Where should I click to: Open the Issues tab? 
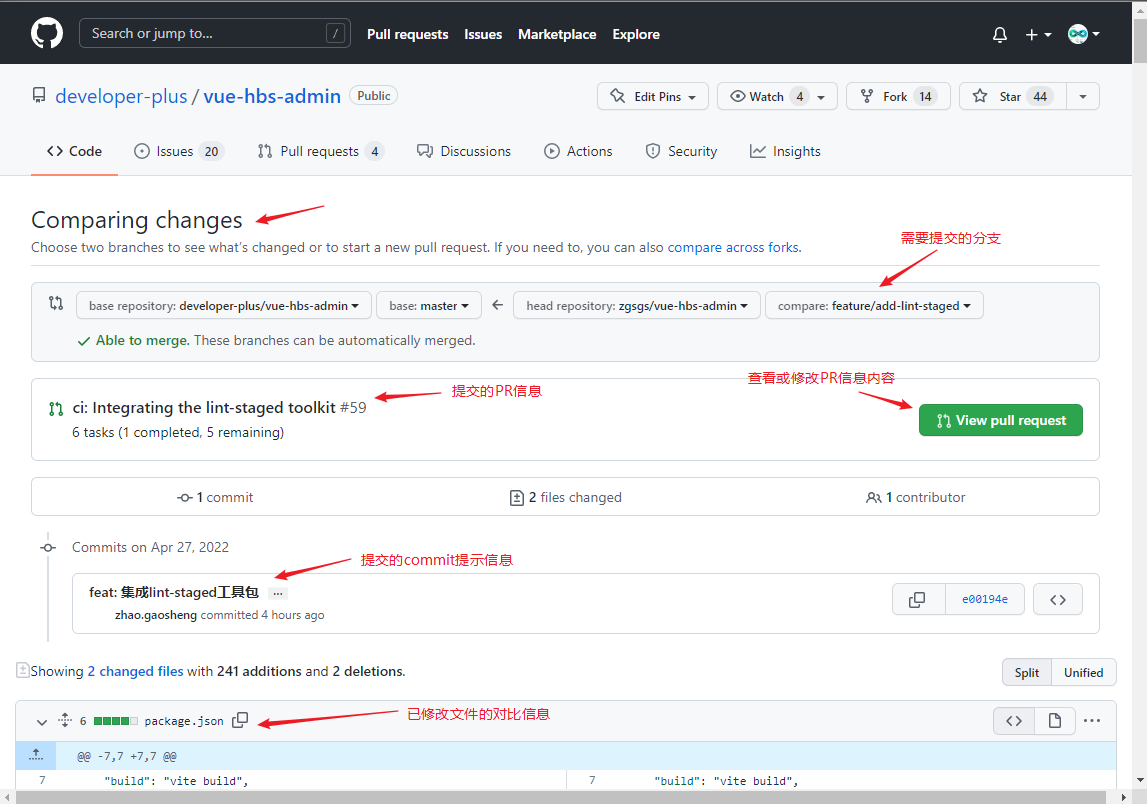click(x=178, y=151)
